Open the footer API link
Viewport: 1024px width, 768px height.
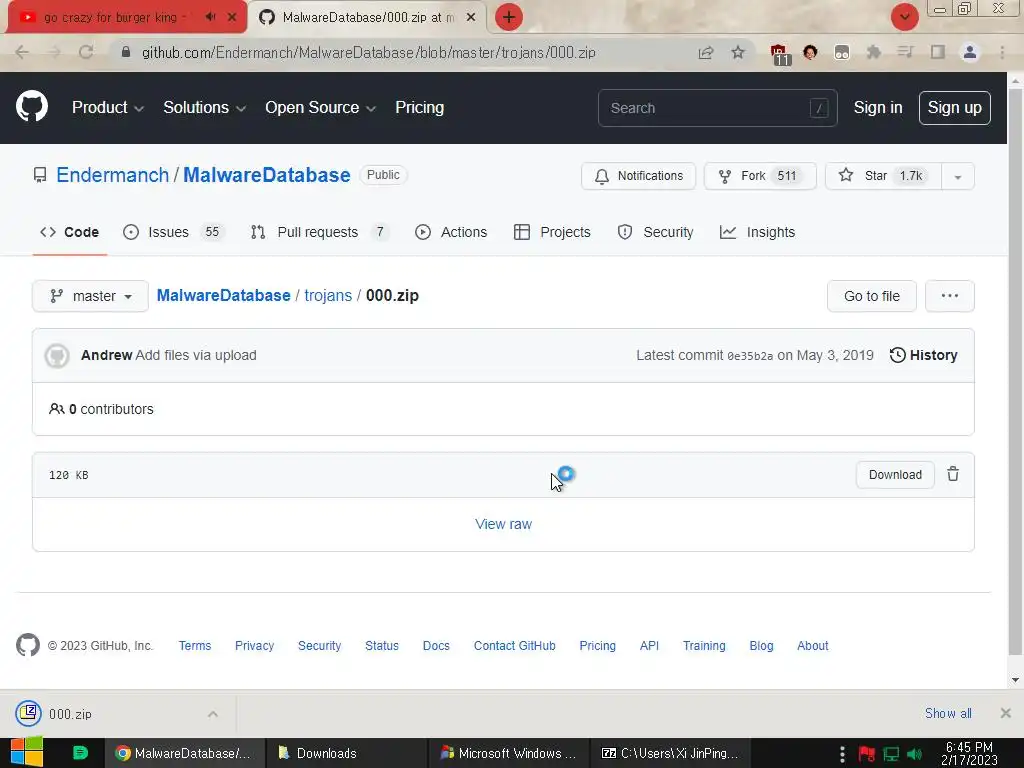click(648, 645)
